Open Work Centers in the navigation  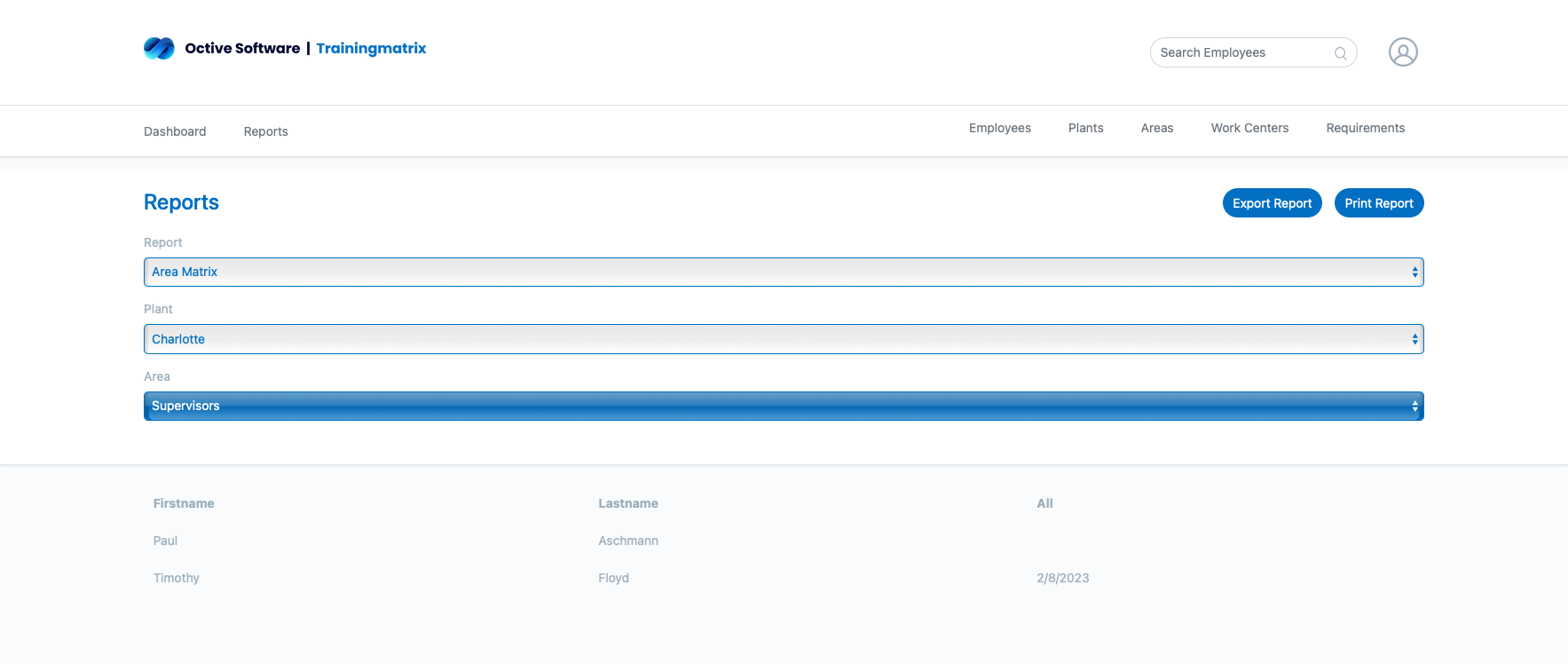(x=1249, y=128)
